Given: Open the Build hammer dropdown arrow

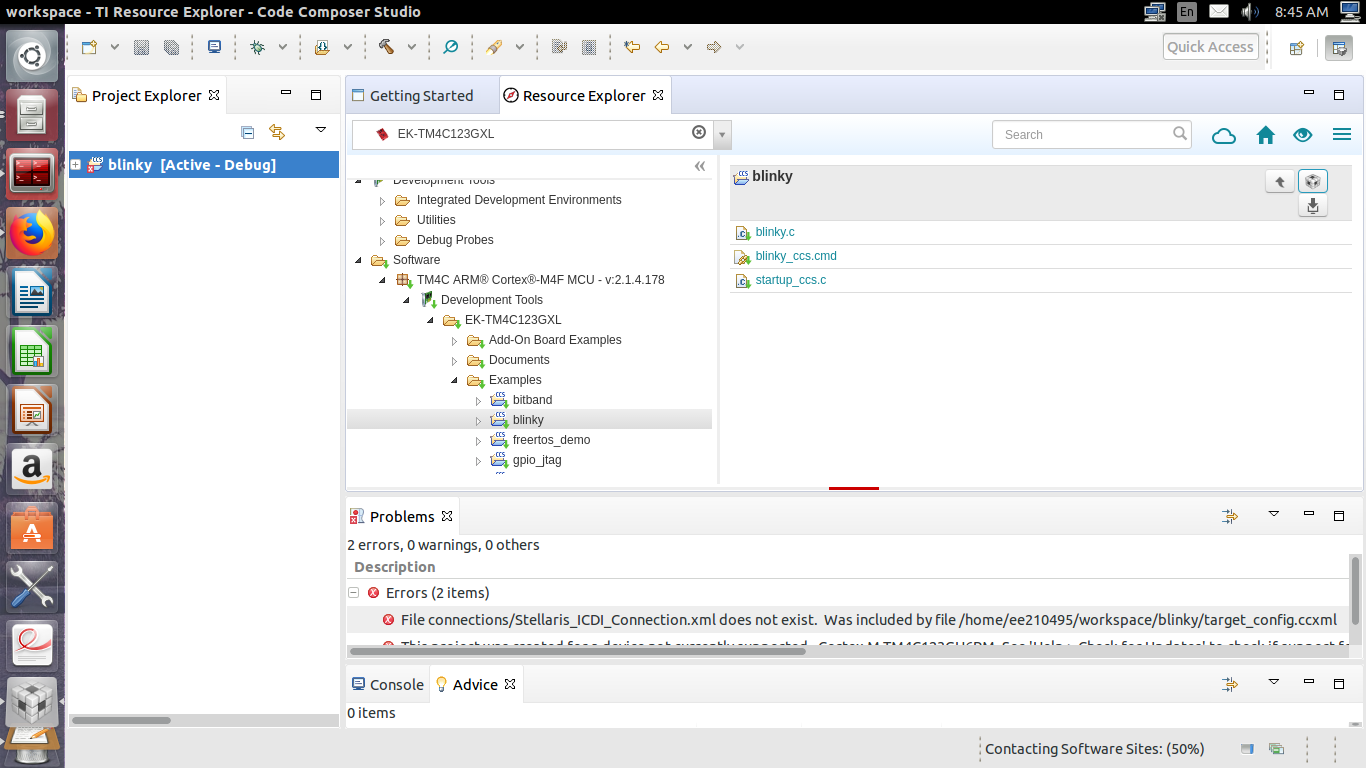Looking at the screenshot, I should coord(411,47).
